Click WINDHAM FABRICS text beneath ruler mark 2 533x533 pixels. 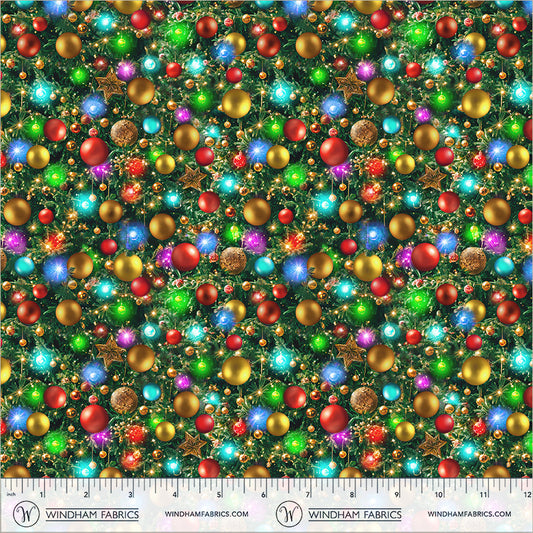click(92, 514)
